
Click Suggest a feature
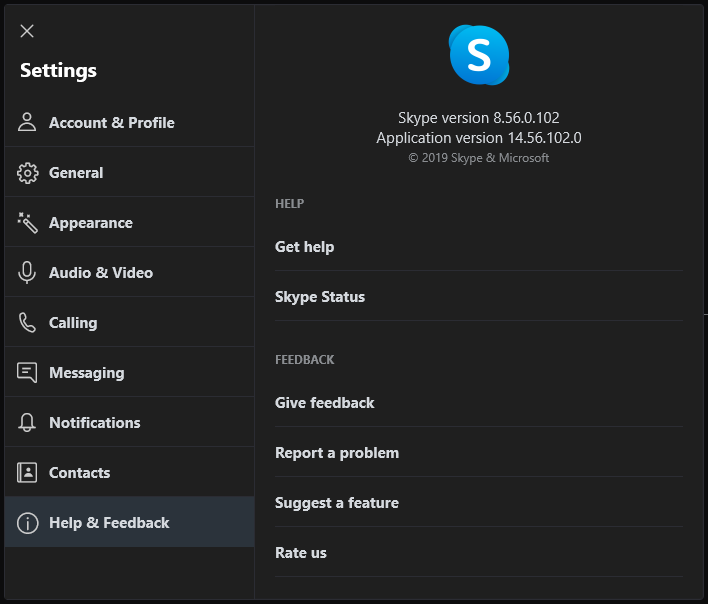pyautogui.click(x=479, y=502)
